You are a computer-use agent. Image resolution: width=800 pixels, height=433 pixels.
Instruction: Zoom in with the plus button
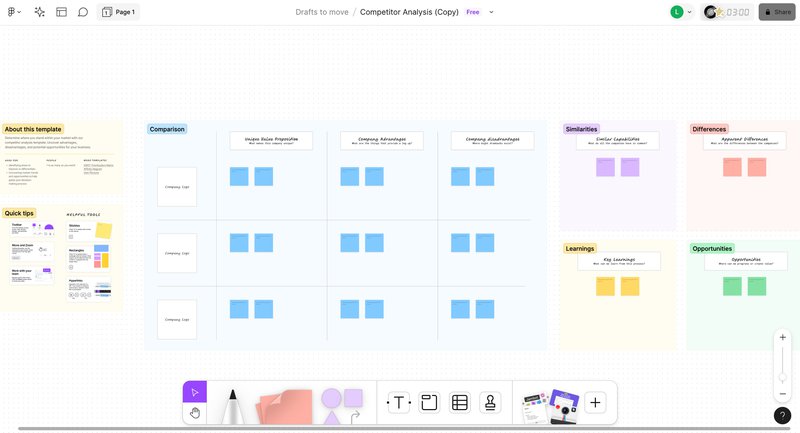(782, 338)
